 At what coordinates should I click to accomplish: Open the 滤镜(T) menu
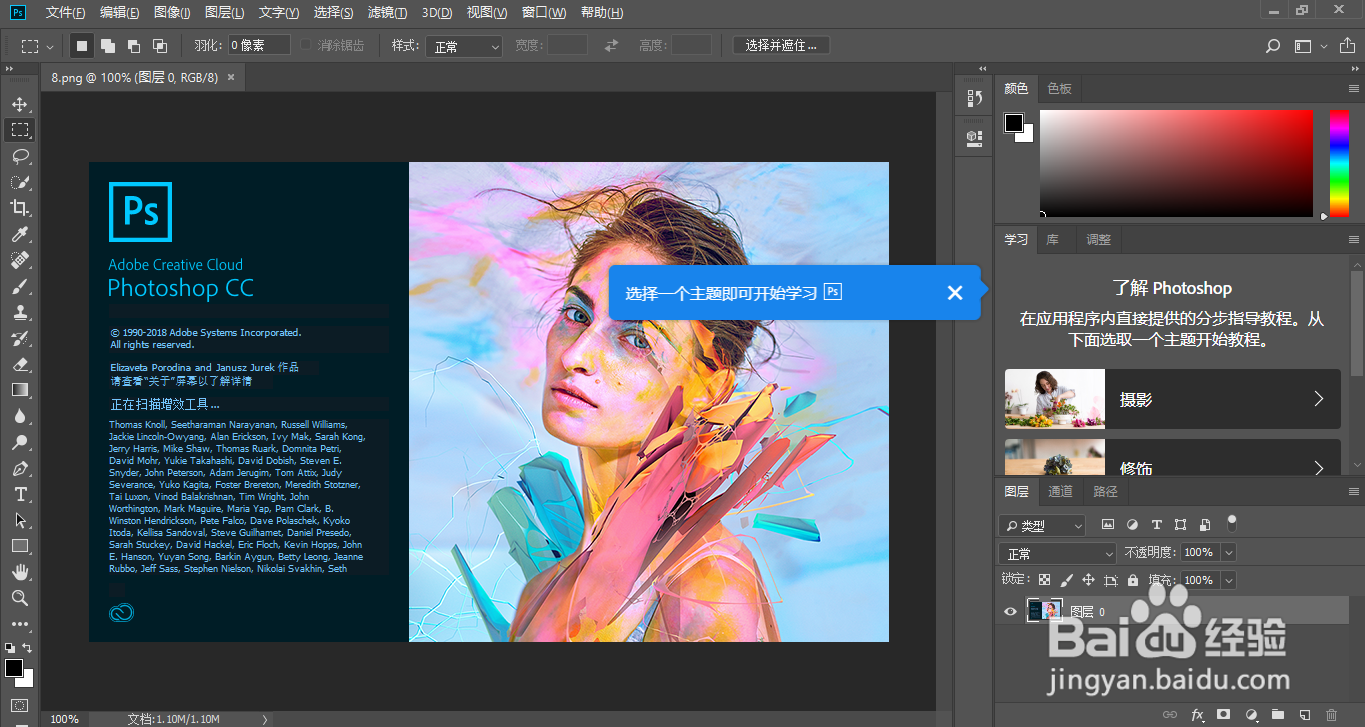pyautogui.click(x=387, y=13)
